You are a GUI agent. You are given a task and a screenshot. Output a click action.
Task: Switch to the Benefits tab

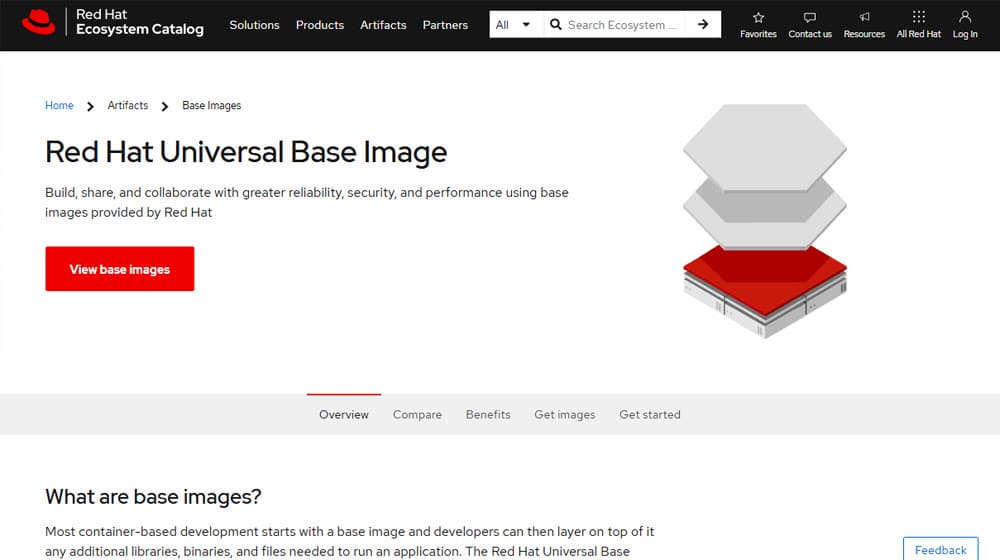point(488,415)
